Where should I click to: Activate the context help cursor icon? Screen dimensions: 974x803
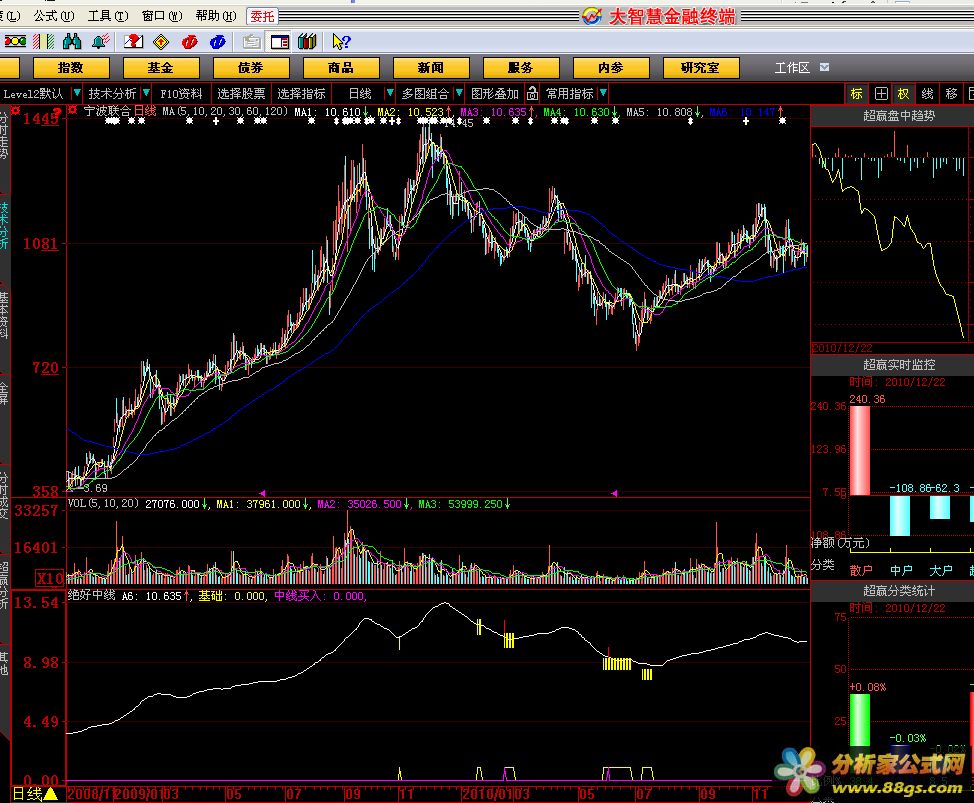341,42
